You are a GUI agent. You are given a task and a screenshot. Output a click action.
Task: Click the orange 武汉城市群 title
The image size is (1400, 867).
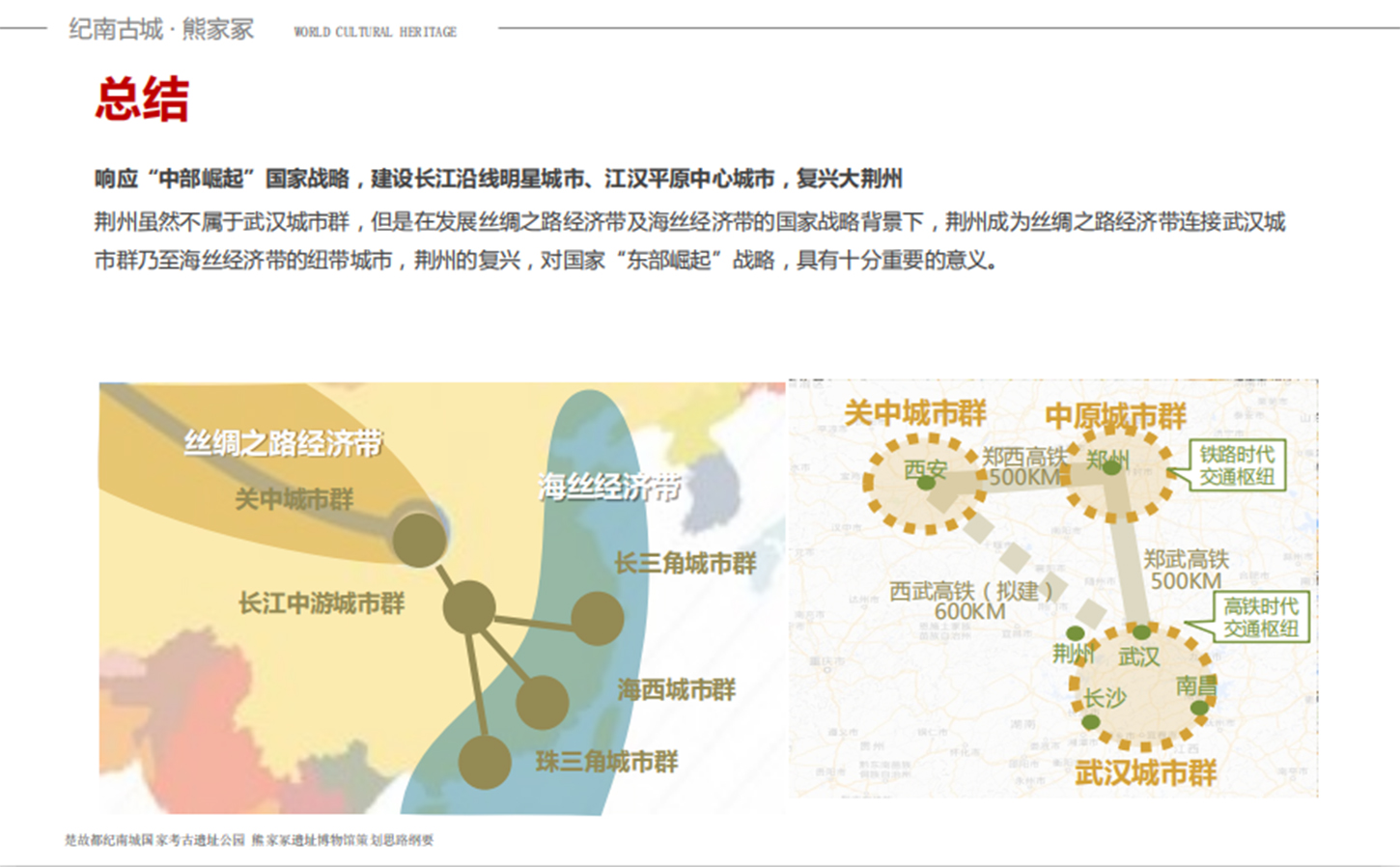tap(1146, 773)
